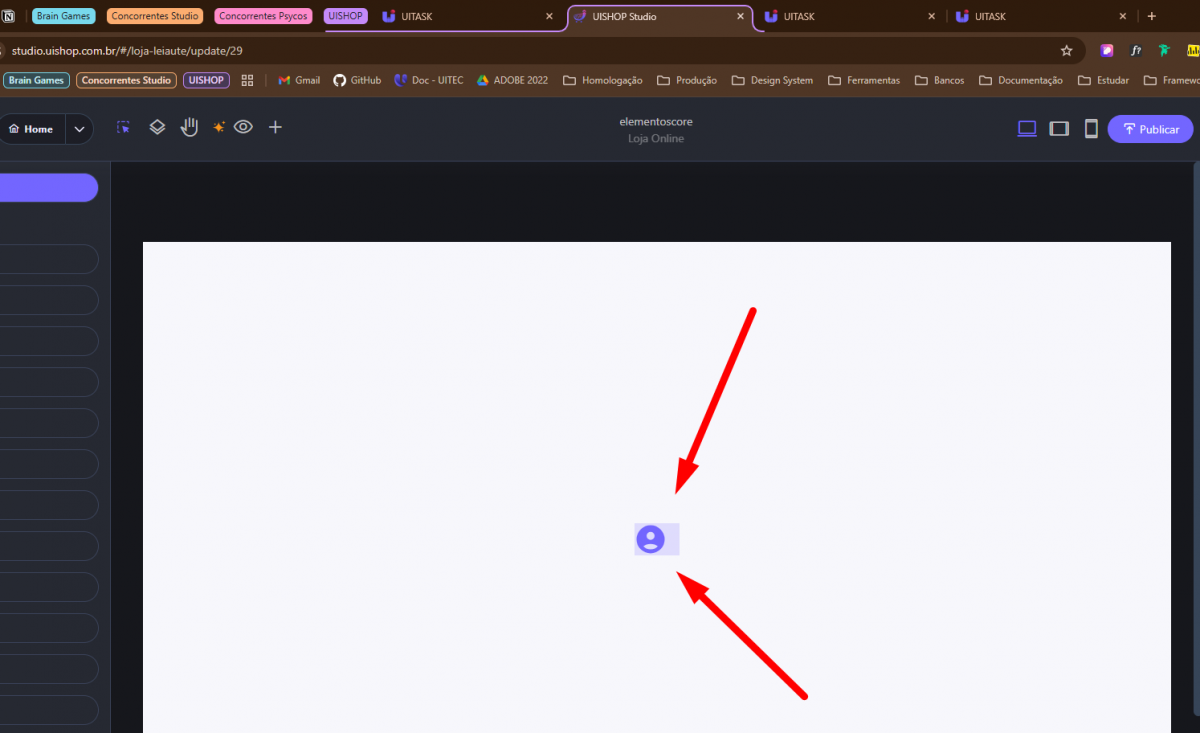
Task: Select the Concorrentes Studio tab group
Action: (154, 16)
